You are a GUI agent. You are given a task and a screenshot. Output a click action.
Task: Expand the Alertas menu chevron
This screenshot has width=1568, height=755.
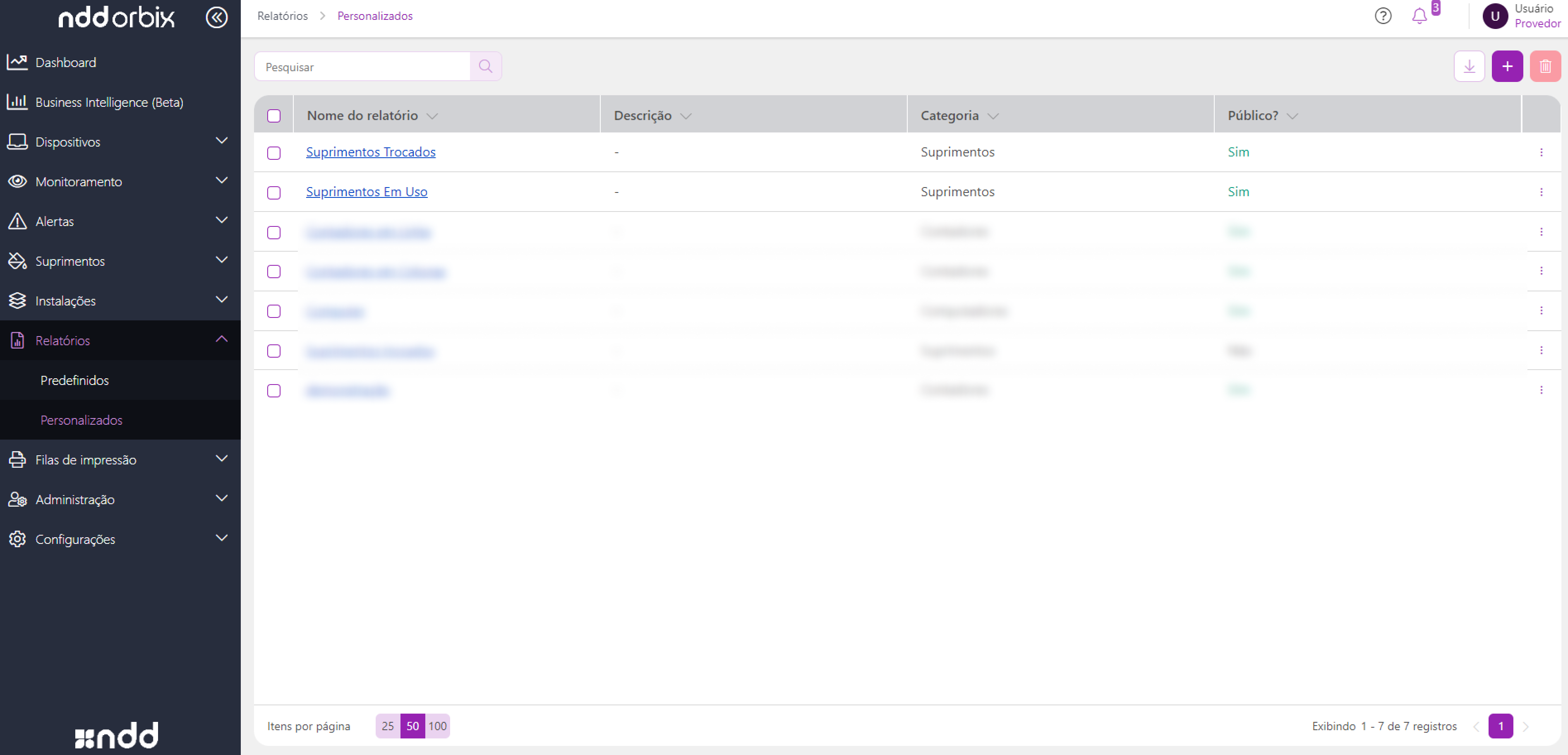pos(222,220)
